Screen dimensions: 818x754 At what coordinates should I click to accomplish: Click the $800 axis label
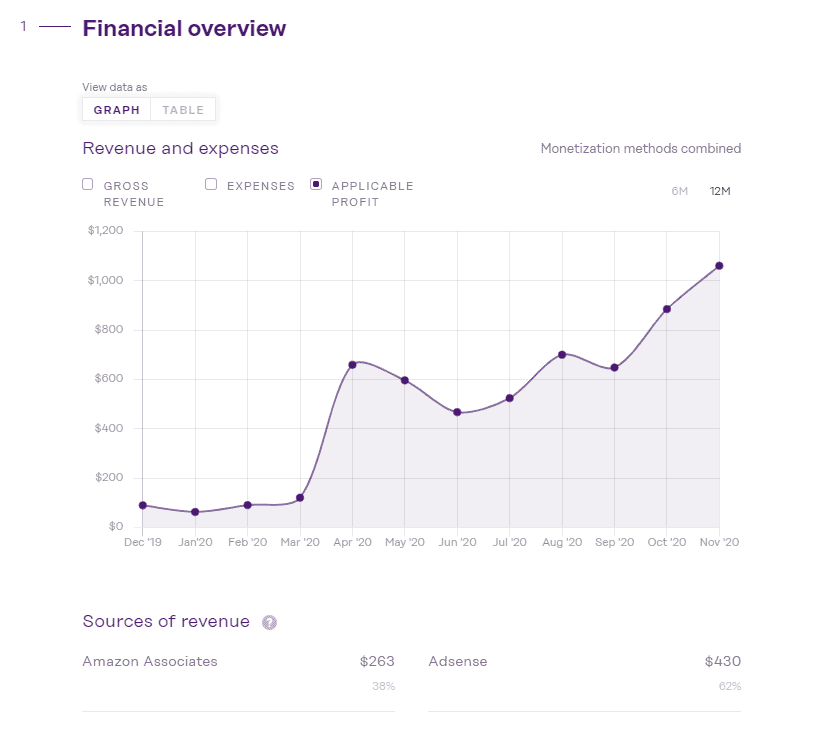coord(109,329)
